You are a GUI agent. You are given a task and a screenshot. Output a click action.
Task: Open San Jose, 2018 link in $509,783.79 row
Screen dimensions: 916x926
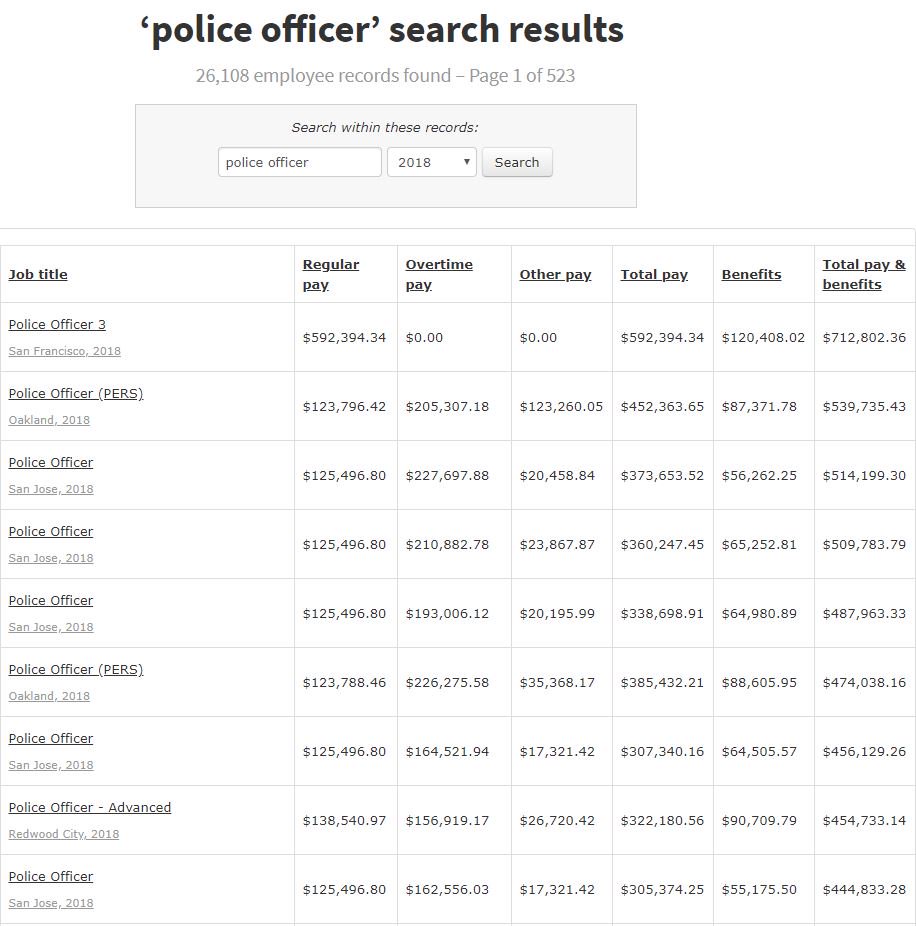51,558
